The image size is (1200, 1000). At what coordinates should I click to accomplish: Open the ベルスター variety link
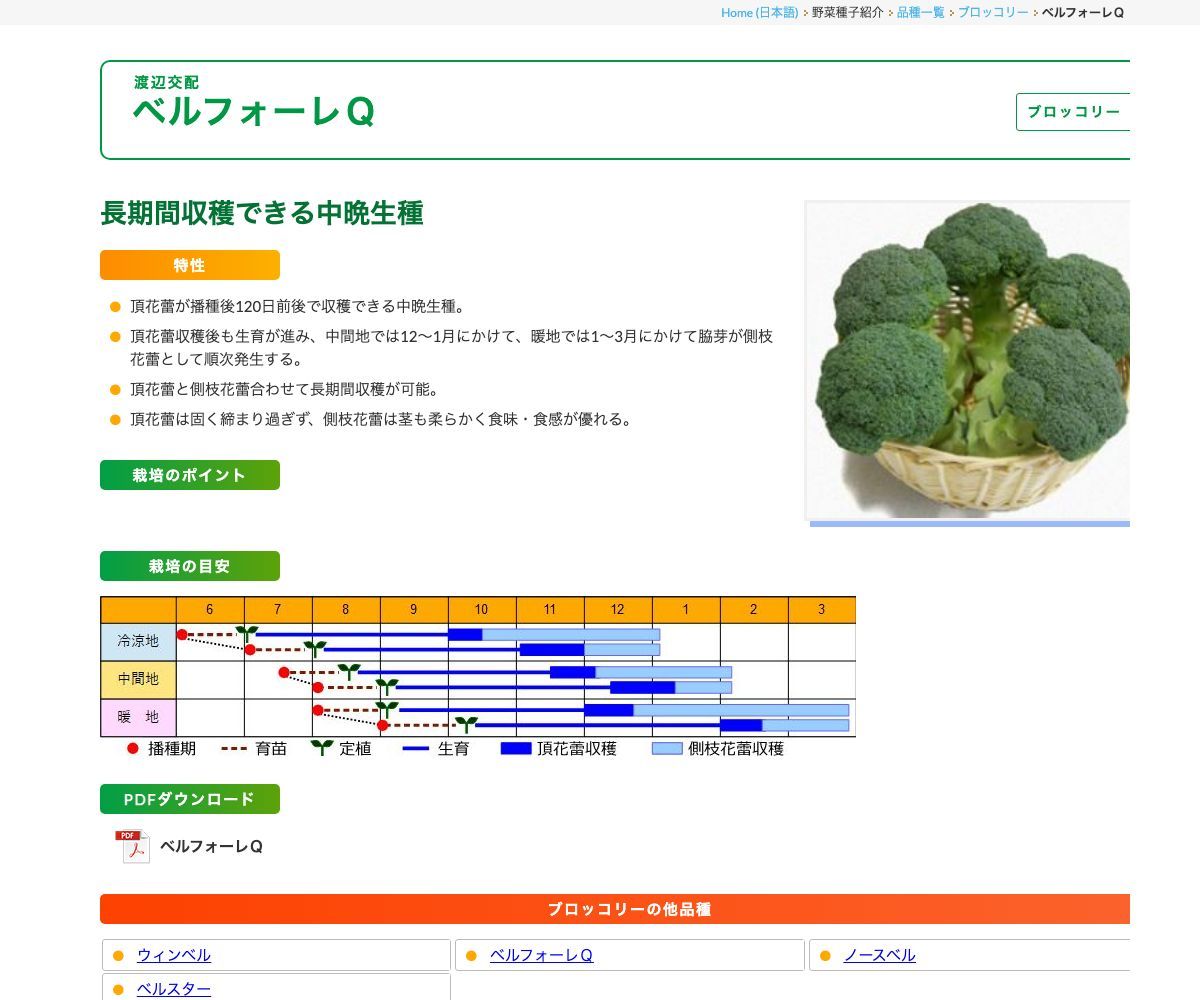point(173,989)
